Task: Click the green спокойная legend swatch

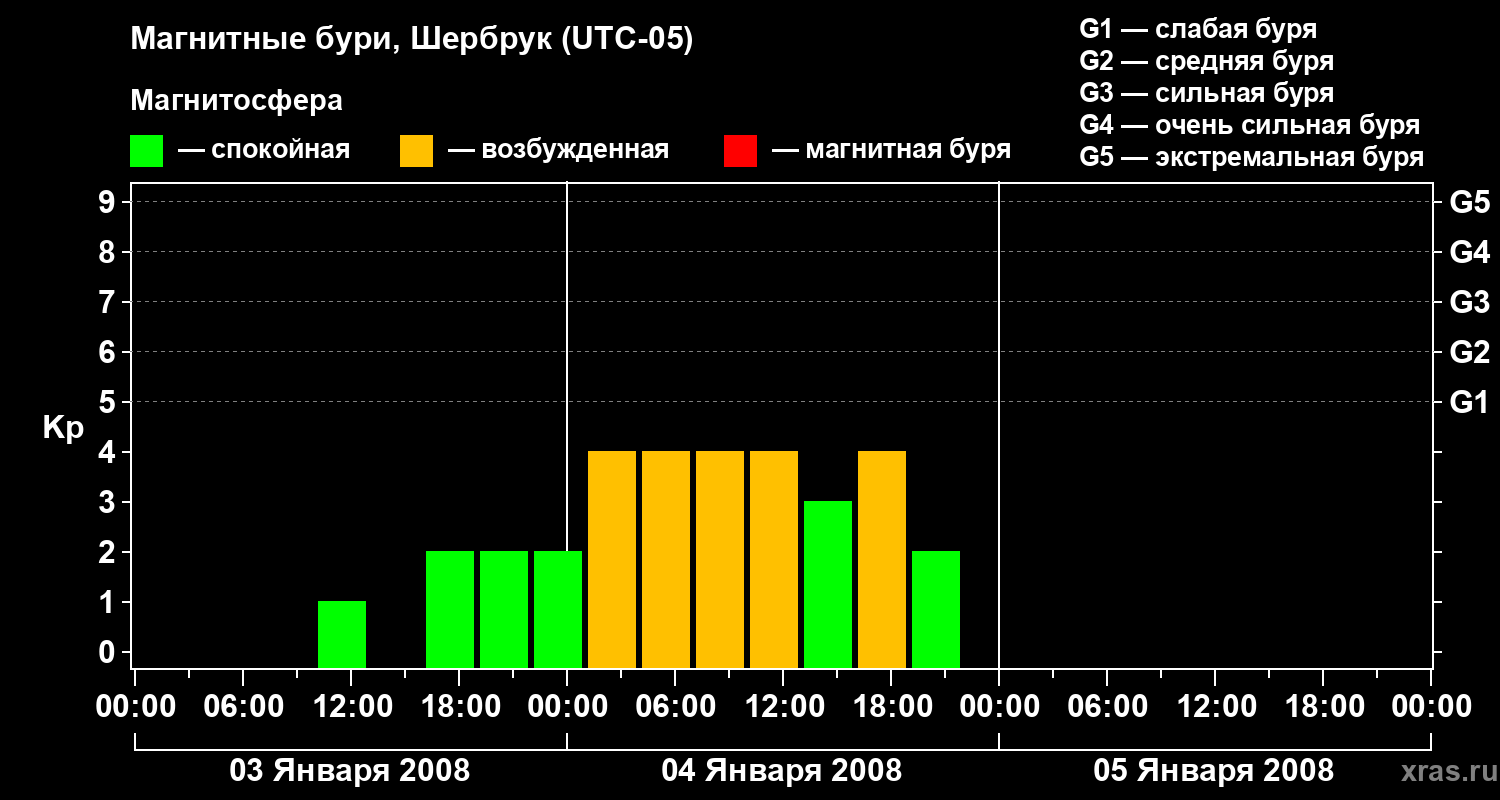Action: [x=146, y=151]
